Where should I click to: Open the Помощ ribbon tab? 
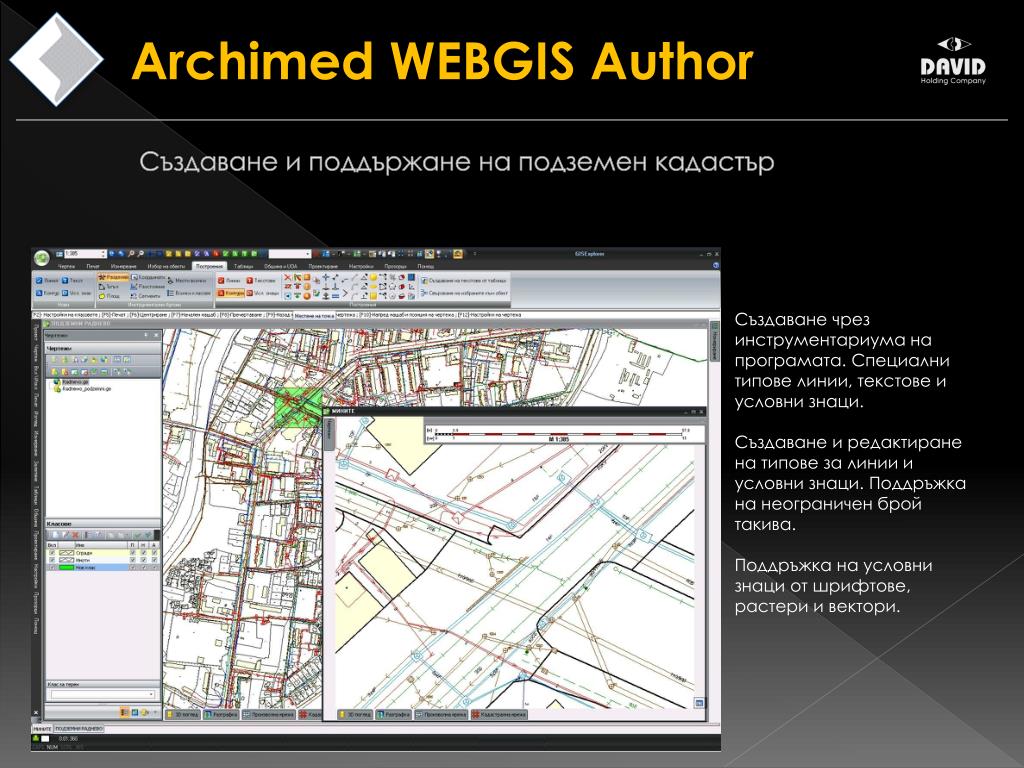[x=426, y=266]
